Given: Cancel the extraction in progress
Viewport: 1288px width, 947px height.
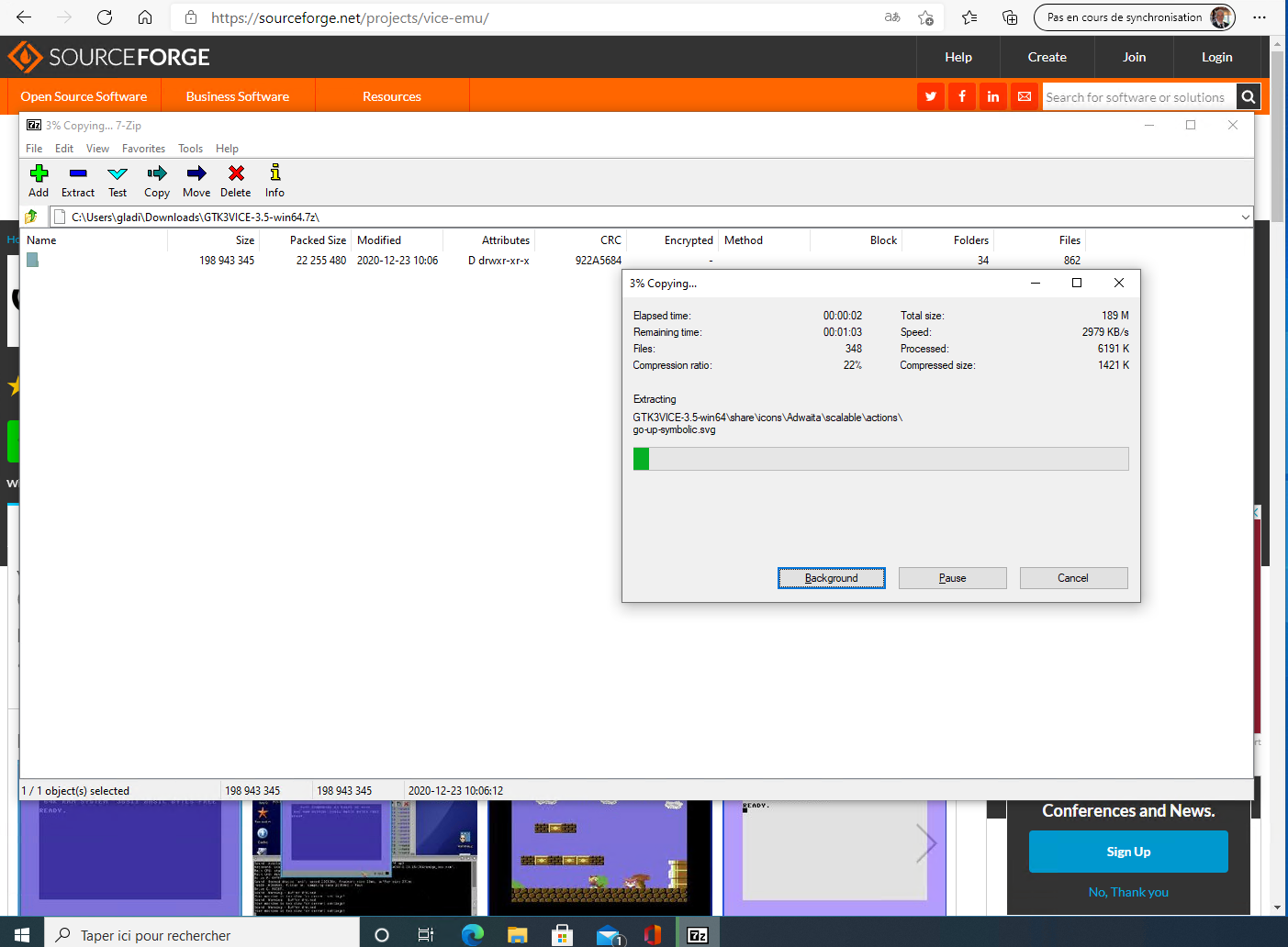Looking at the screenshot, I should coord(1072,578).
